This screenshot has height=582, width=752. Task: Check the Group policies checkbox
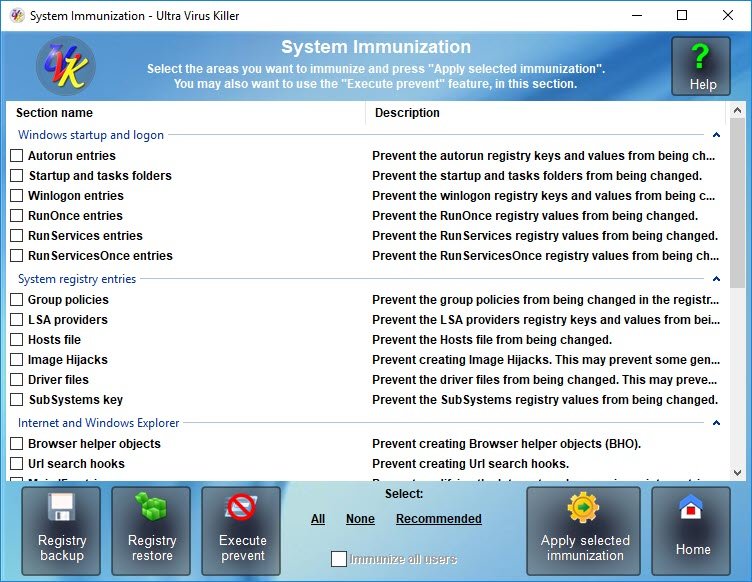pos(17,300)
